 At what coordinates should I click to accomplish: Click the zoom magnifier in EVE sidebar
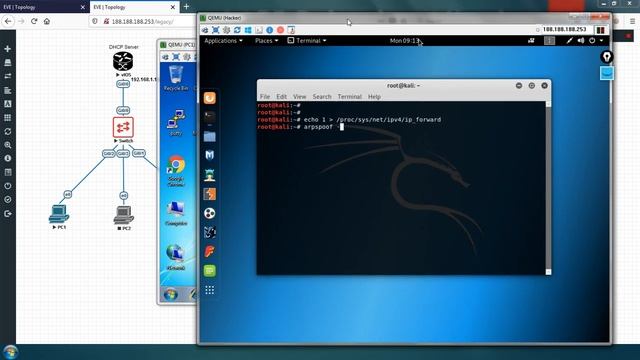pos(7,145)
